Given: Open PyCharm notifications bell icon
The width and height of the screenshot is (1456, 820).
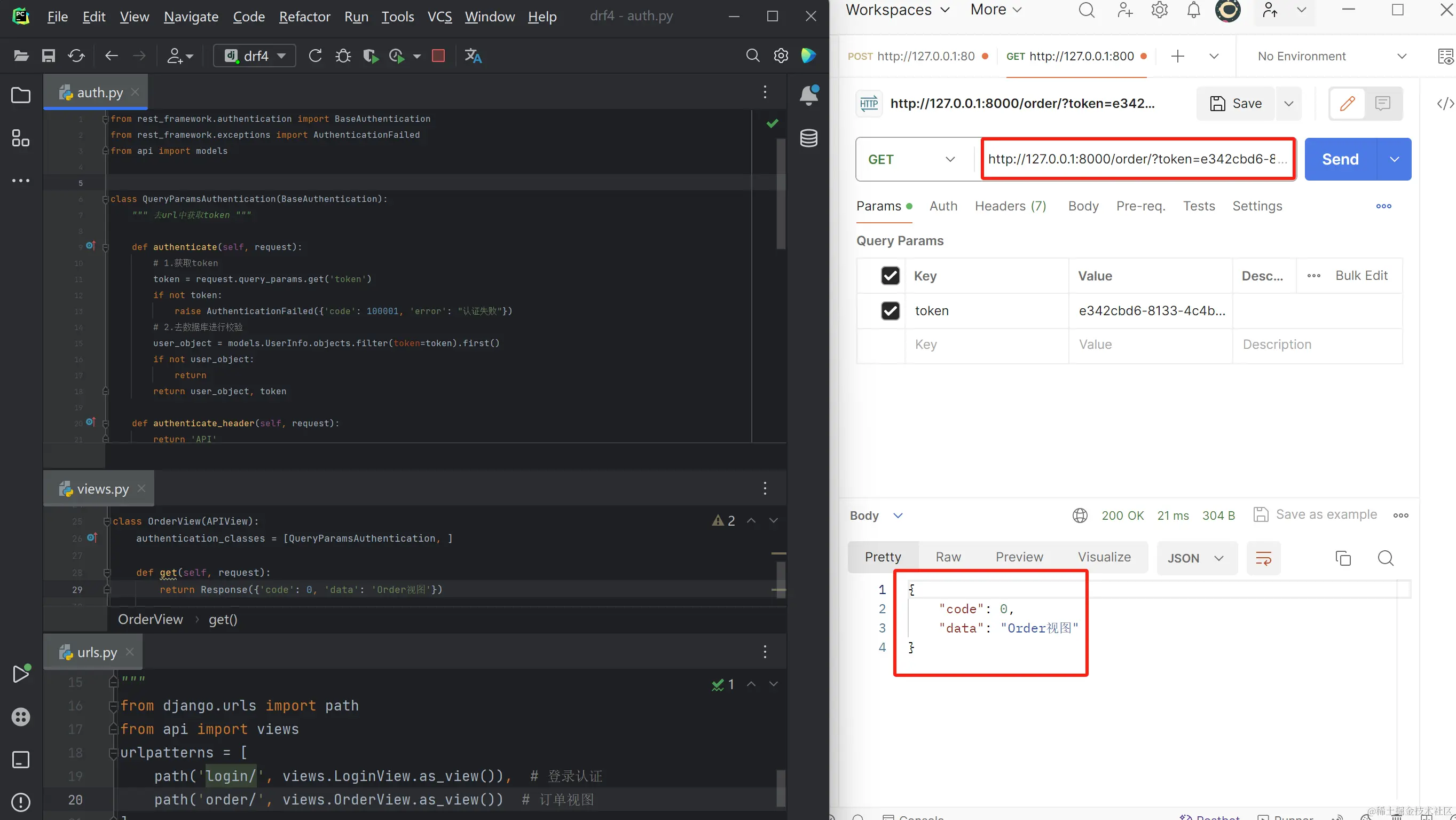Looking at the screenshot, I should (808, 95).
